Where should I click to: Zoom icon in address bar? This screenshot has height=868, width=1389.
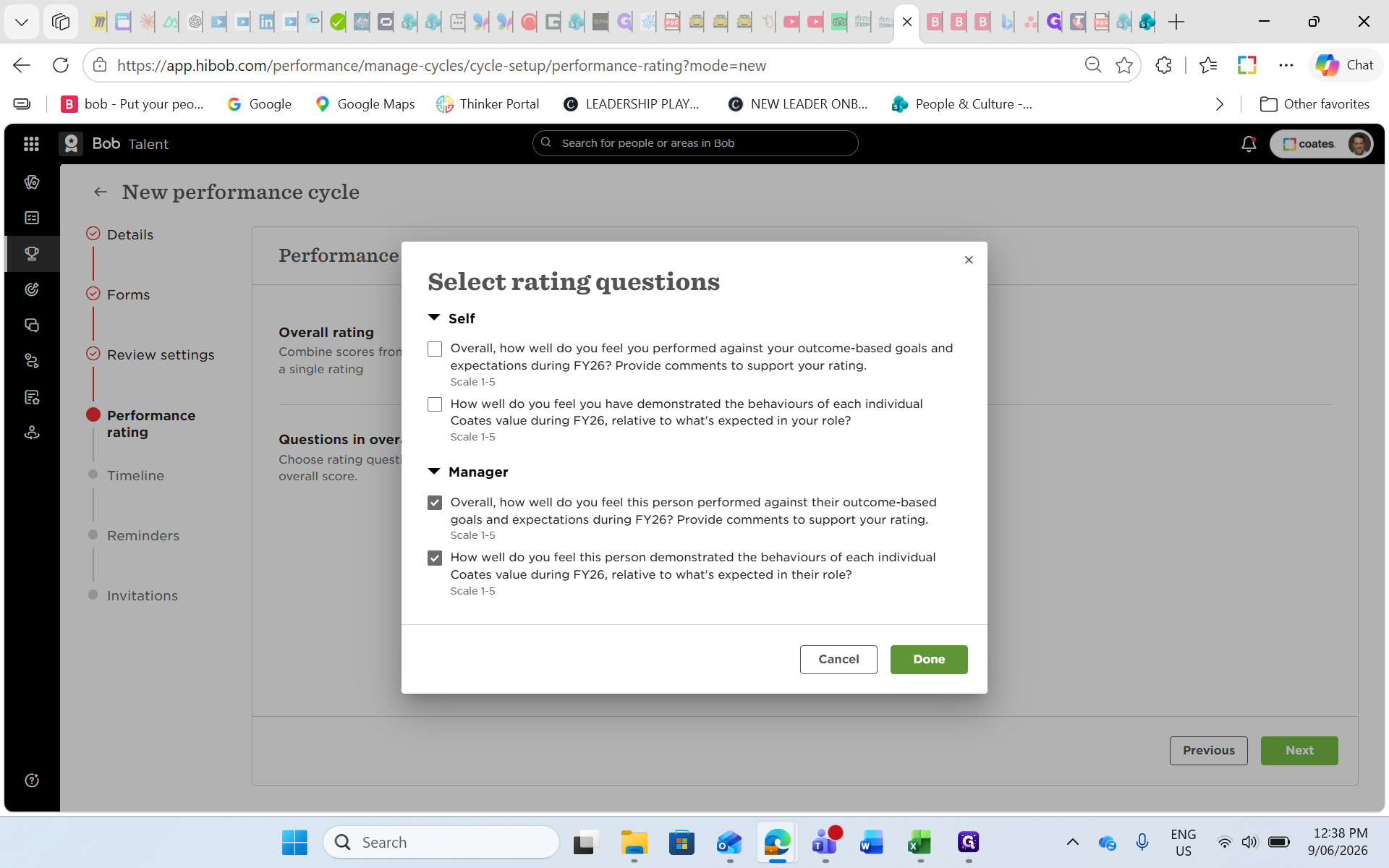pos(1093,65)
